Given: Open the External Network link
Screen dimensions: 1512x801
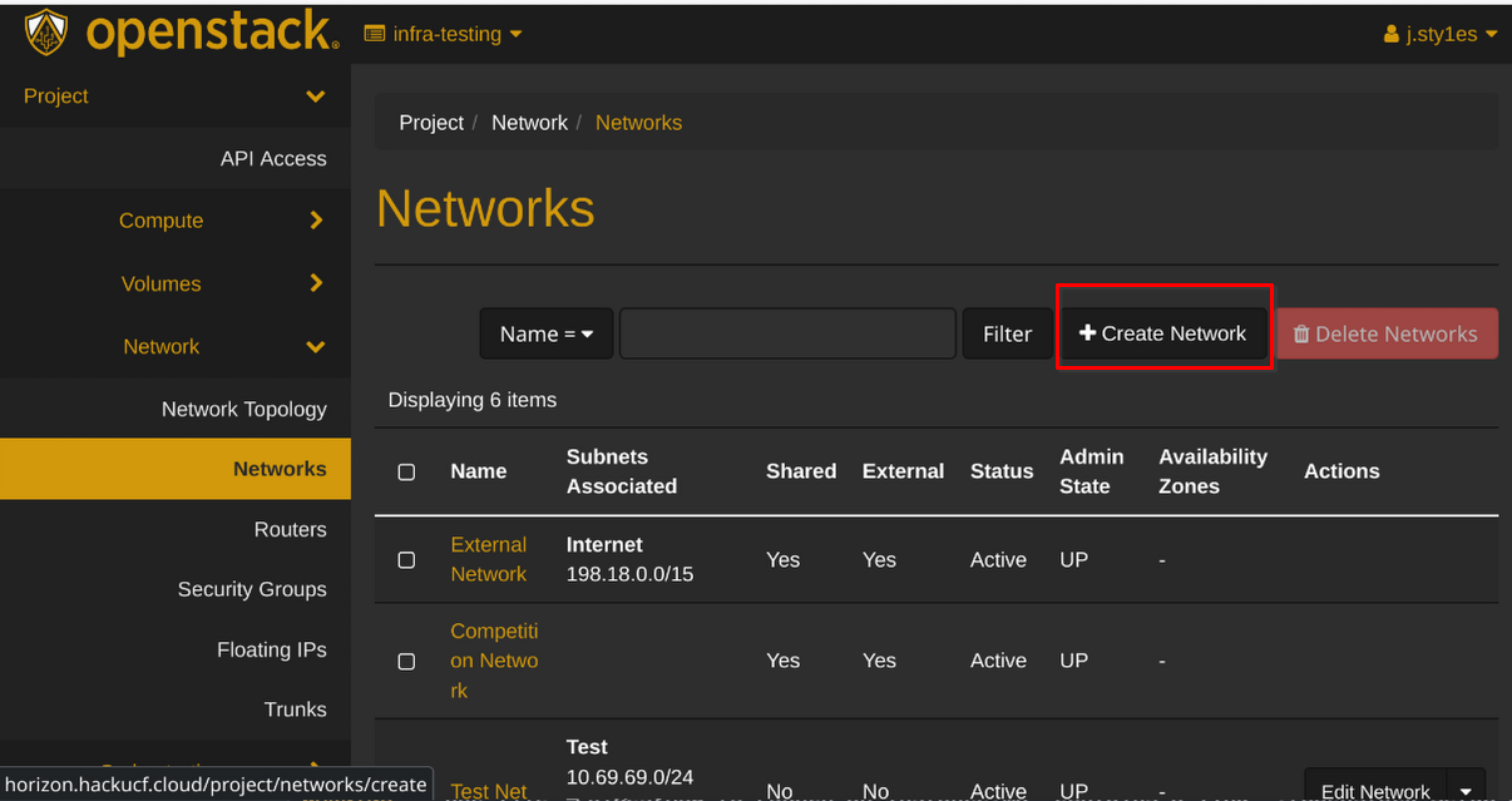Looking at the screenshot, I should click(488, 559).
